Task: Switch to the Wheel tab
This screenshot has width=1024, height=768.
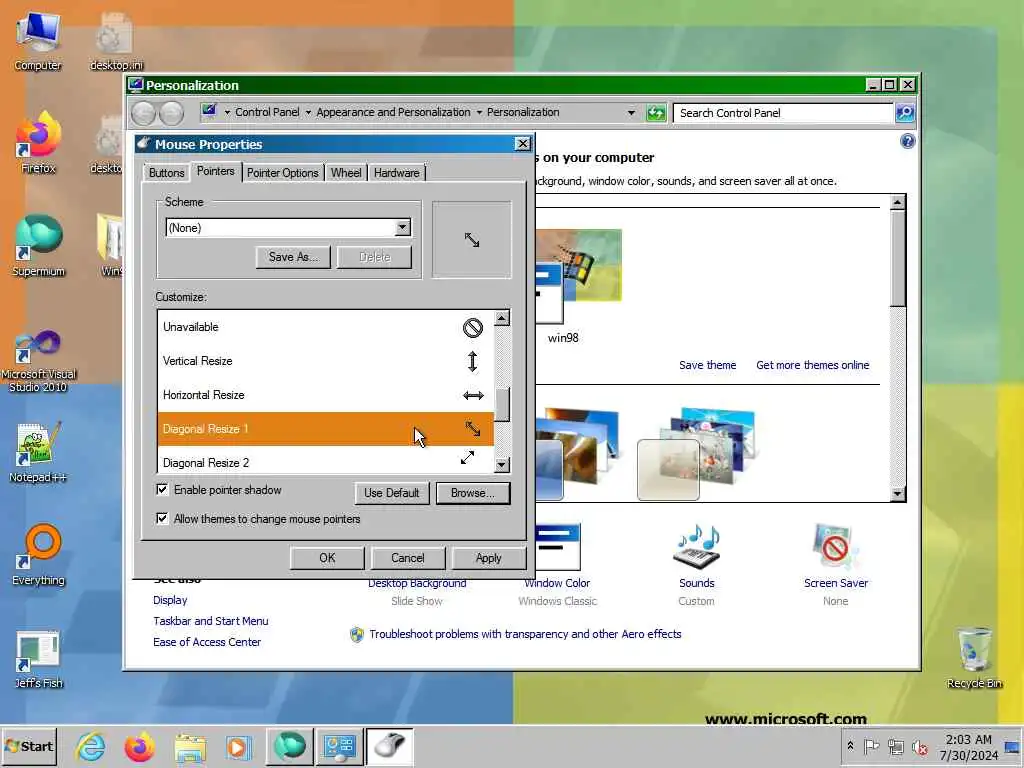Action: [346, 173]
